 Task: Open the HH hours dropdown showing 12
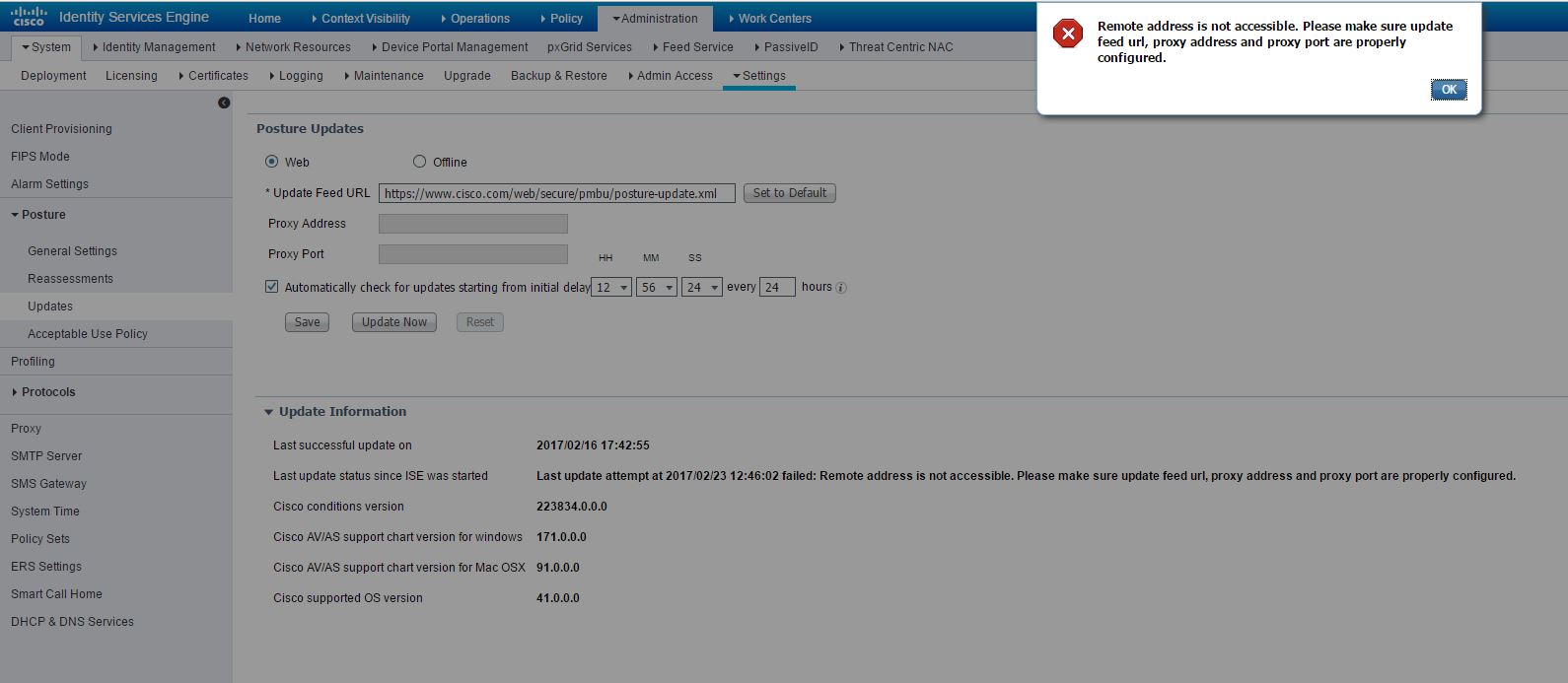tap(611, 288)
